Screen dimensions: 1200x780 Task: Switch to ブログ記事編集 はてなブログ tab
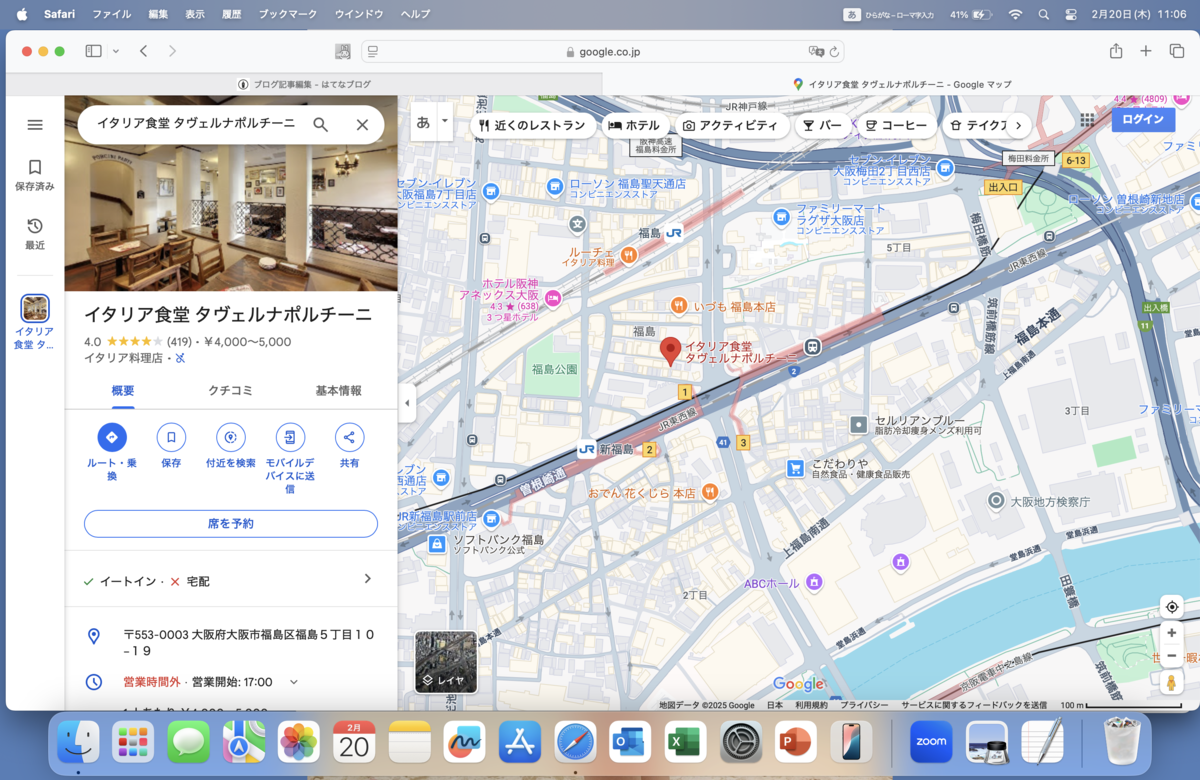coord(305,84)
